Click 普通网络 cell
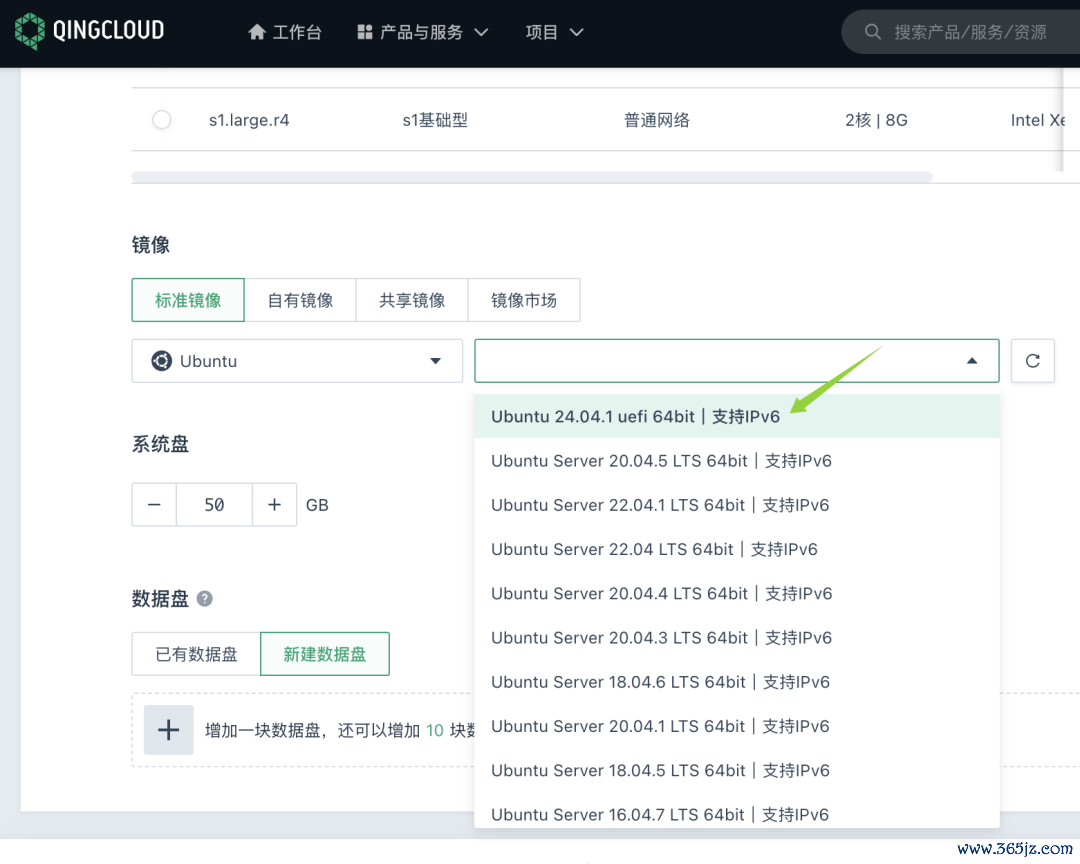The image size is (1080, 864). [656, 120]
